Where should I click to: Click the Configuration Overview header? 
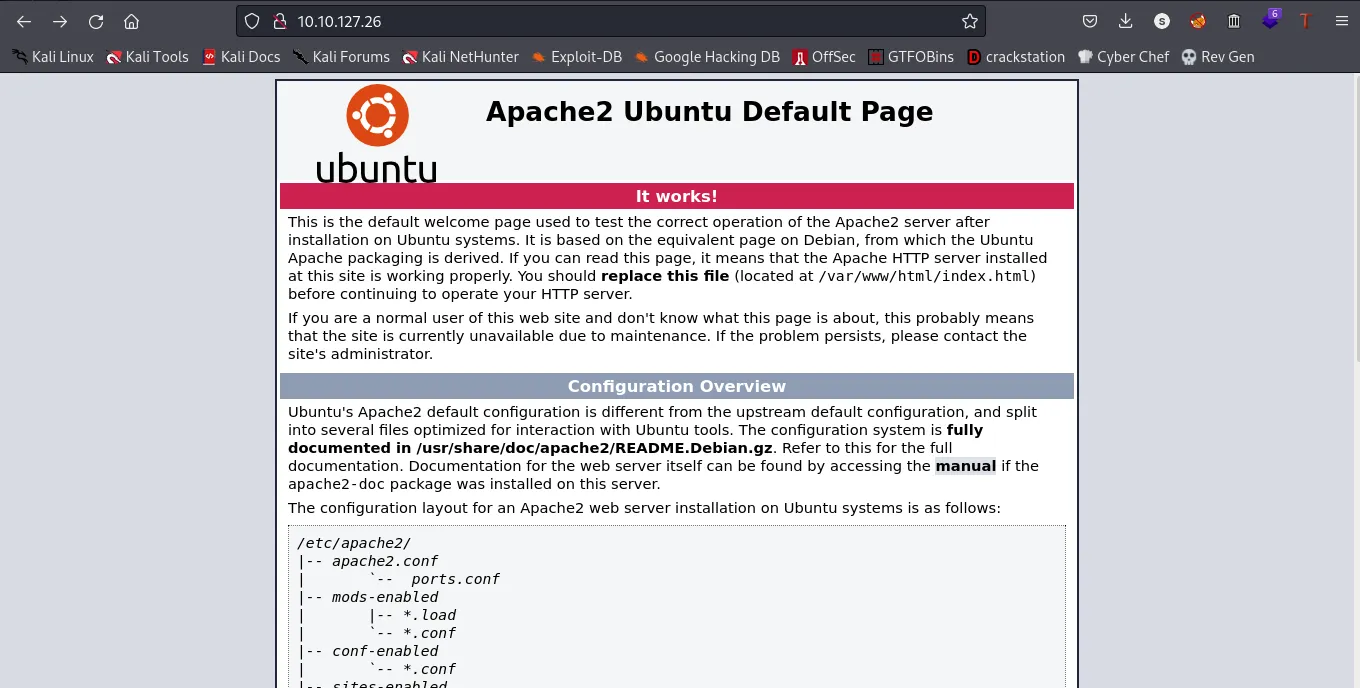(677, 386)
